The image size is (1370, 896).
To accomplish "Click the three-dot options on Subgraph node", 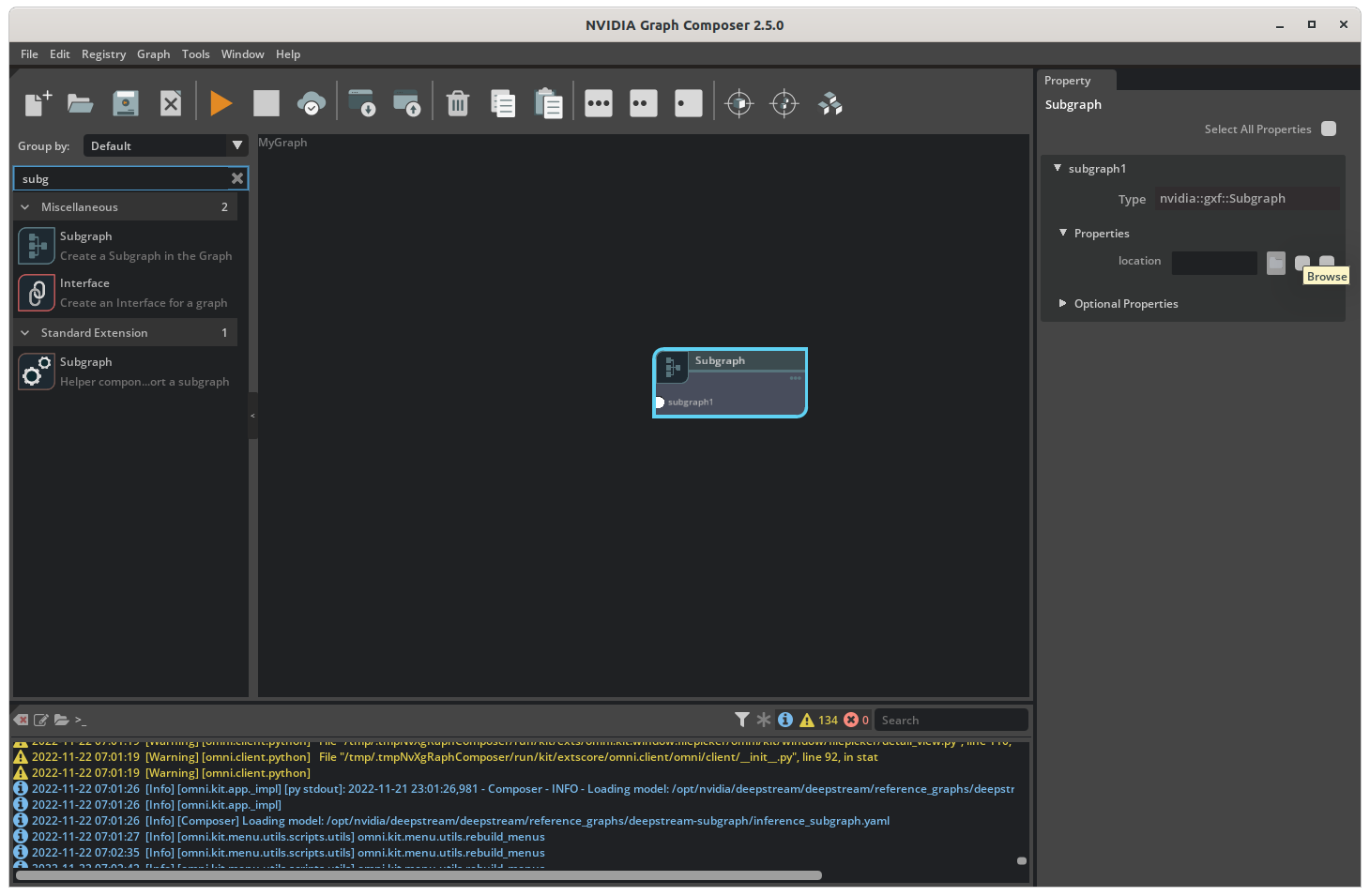I will (796, 378).
